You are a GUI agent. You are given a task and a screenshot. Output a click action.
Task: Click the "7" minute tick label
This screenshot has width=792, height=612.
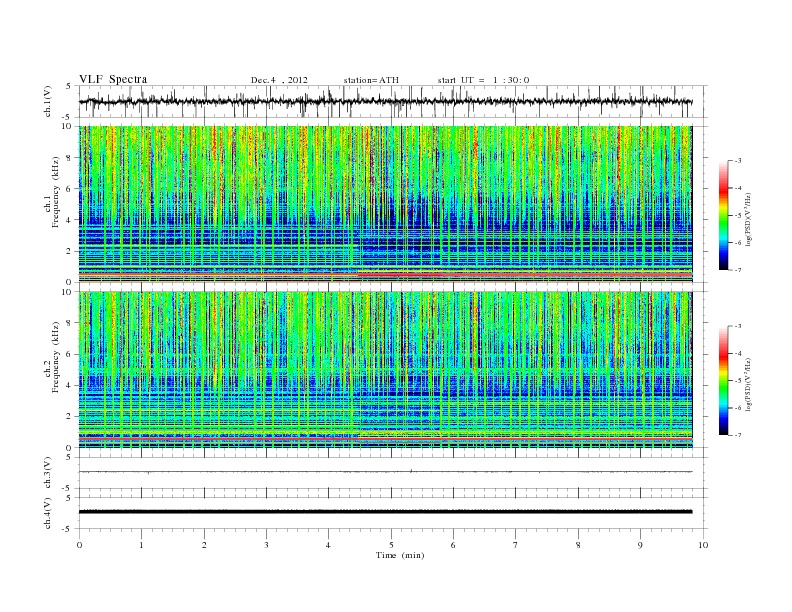pos(516,545)
